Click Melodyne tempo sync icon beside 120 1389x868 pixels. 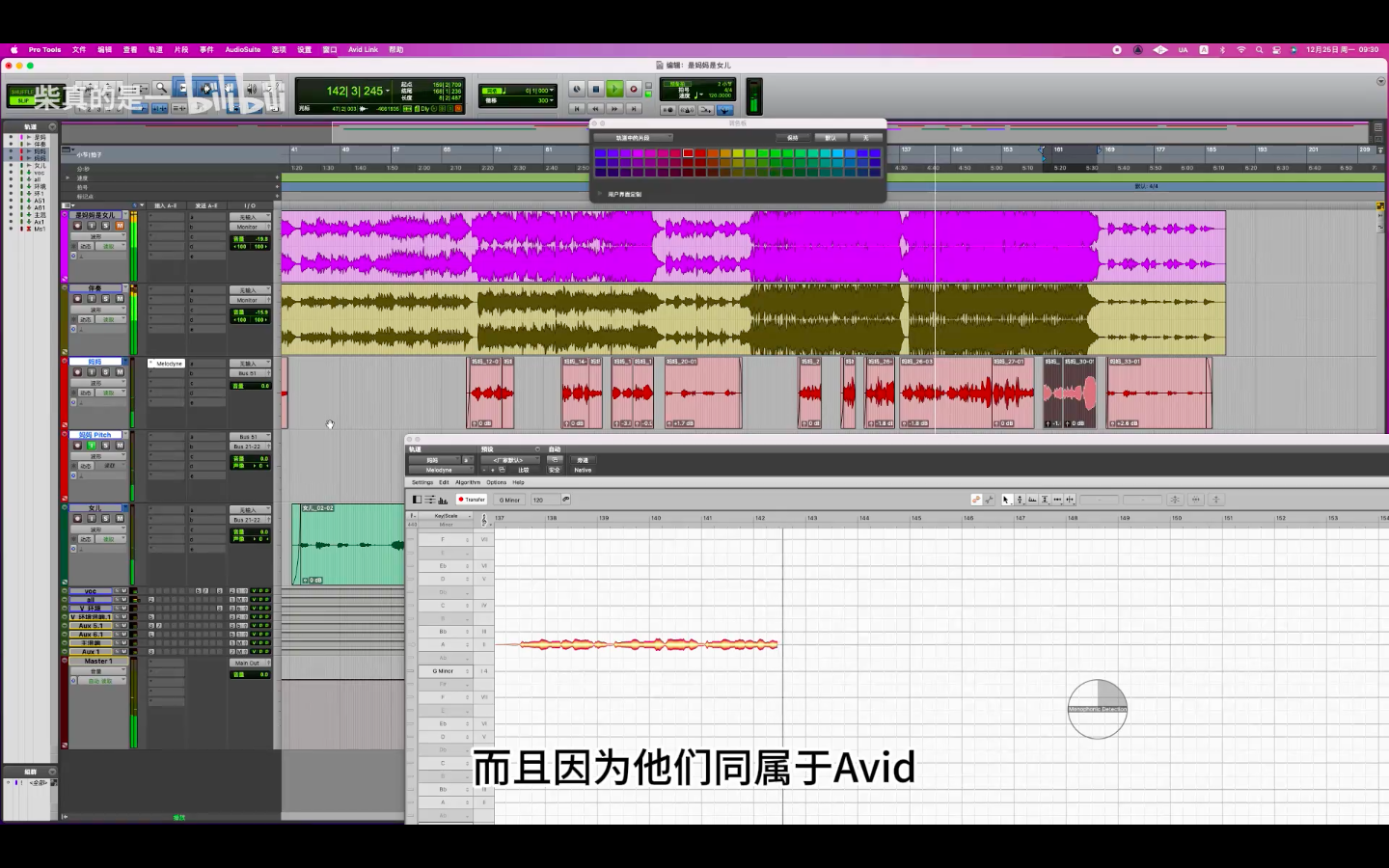[x=565, y=500]
